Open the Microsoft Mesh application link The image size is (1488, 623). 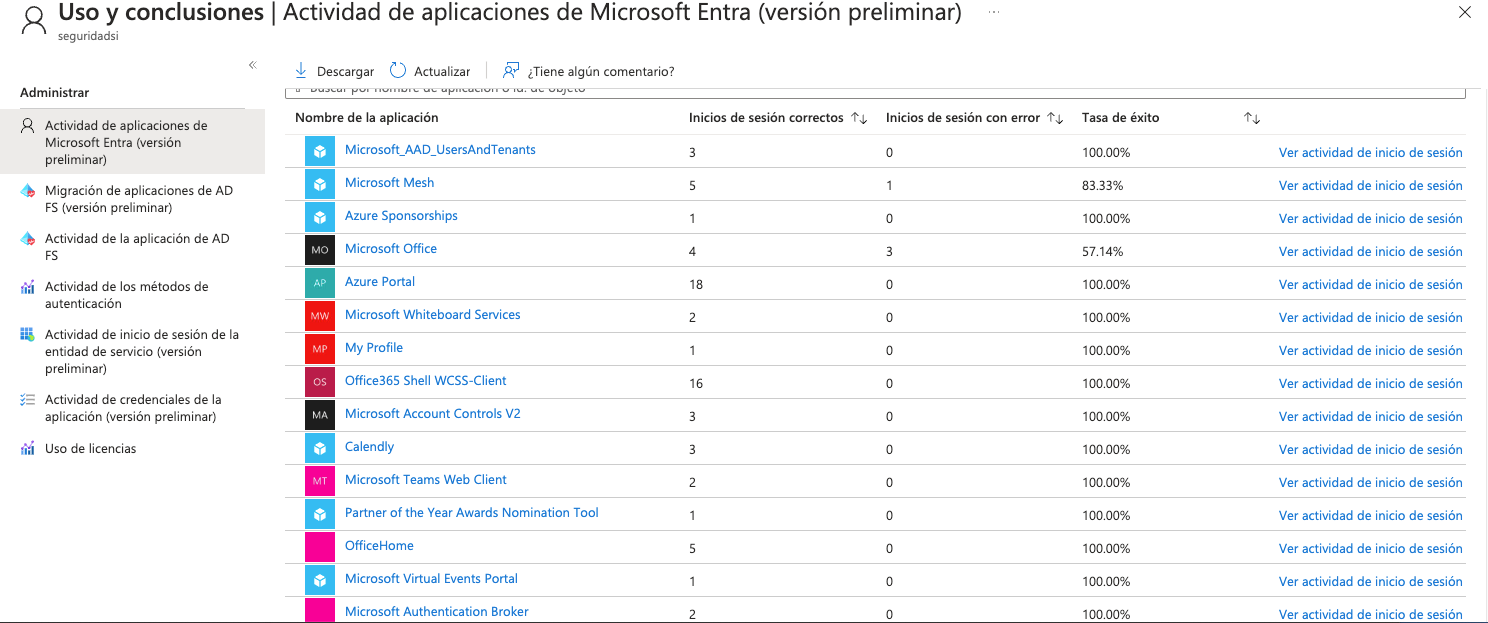tap(389, 183)
